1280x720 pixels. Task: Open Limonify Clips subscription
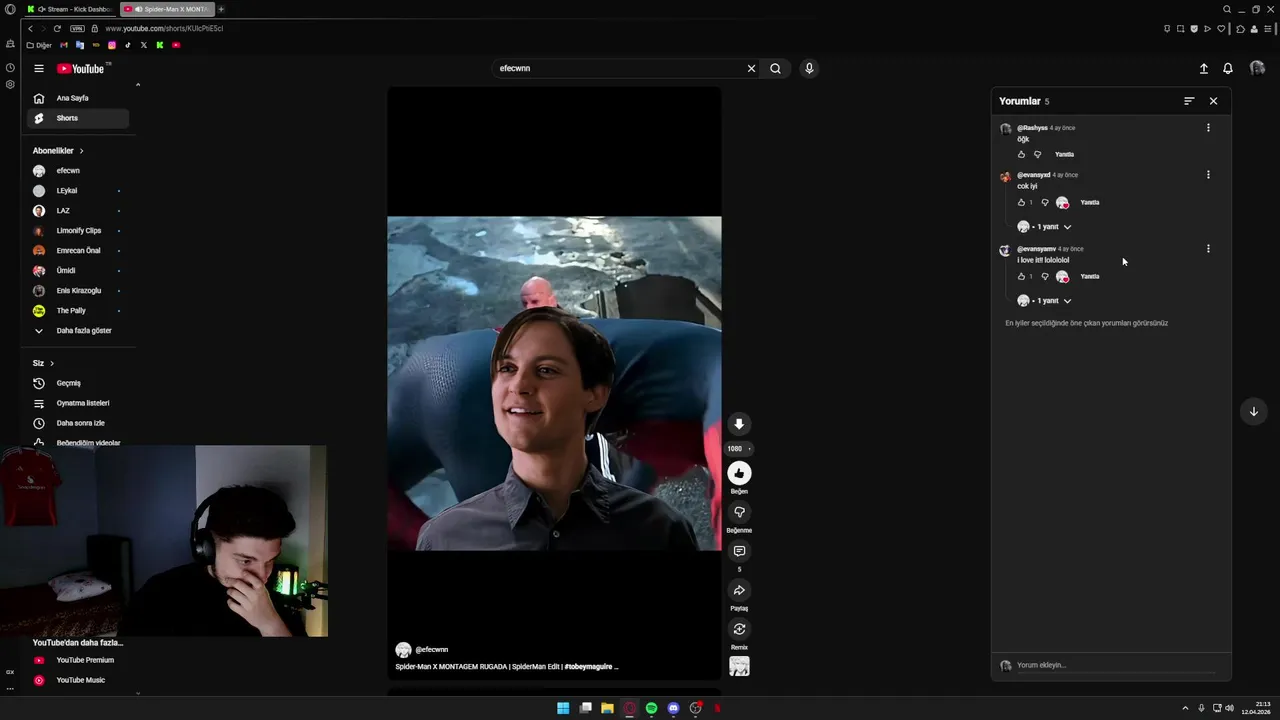78,231
